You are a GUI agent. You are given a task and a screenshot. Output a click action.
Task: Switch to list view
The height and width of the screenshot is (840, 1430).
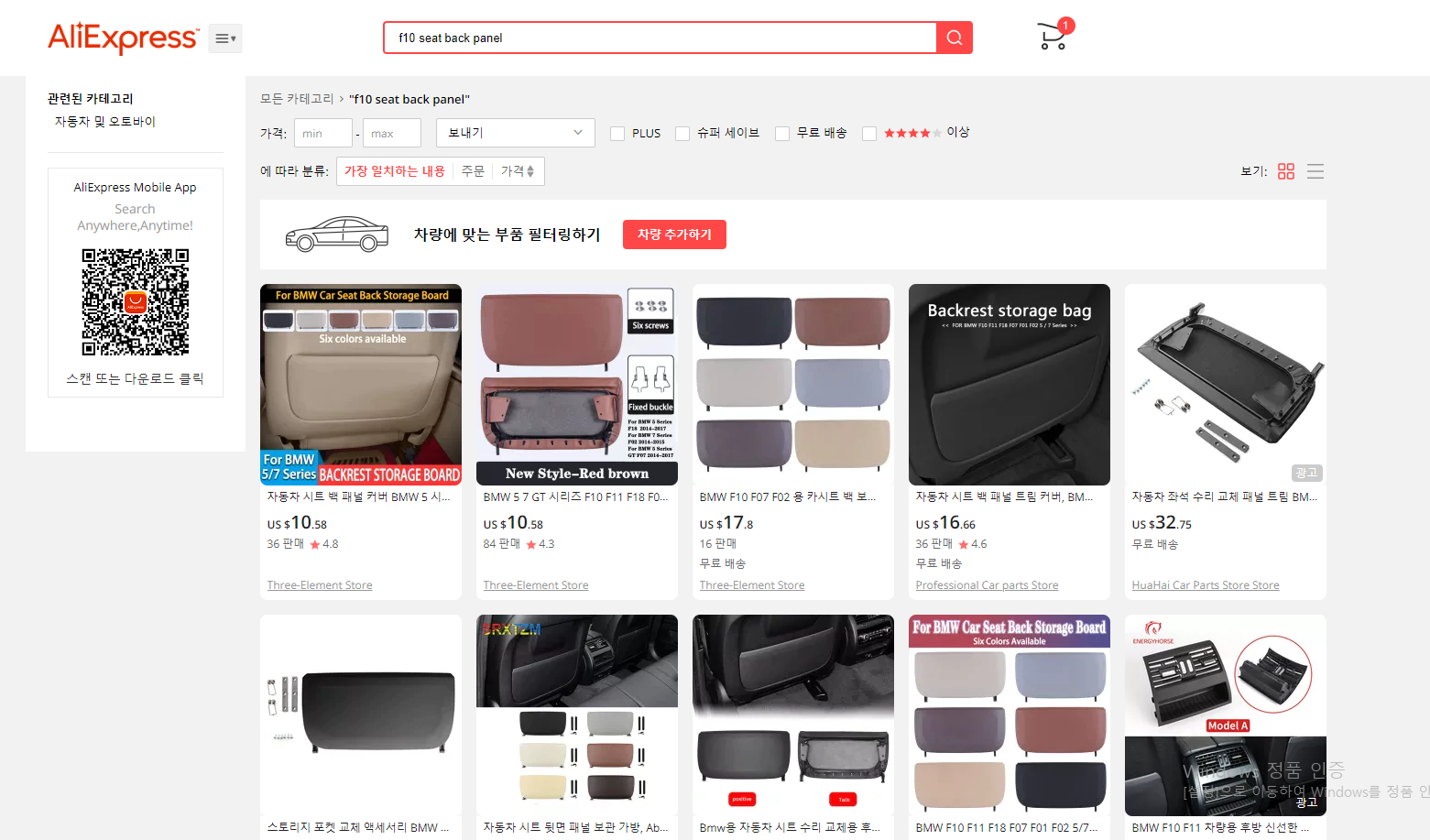(x=1315, y=171)
